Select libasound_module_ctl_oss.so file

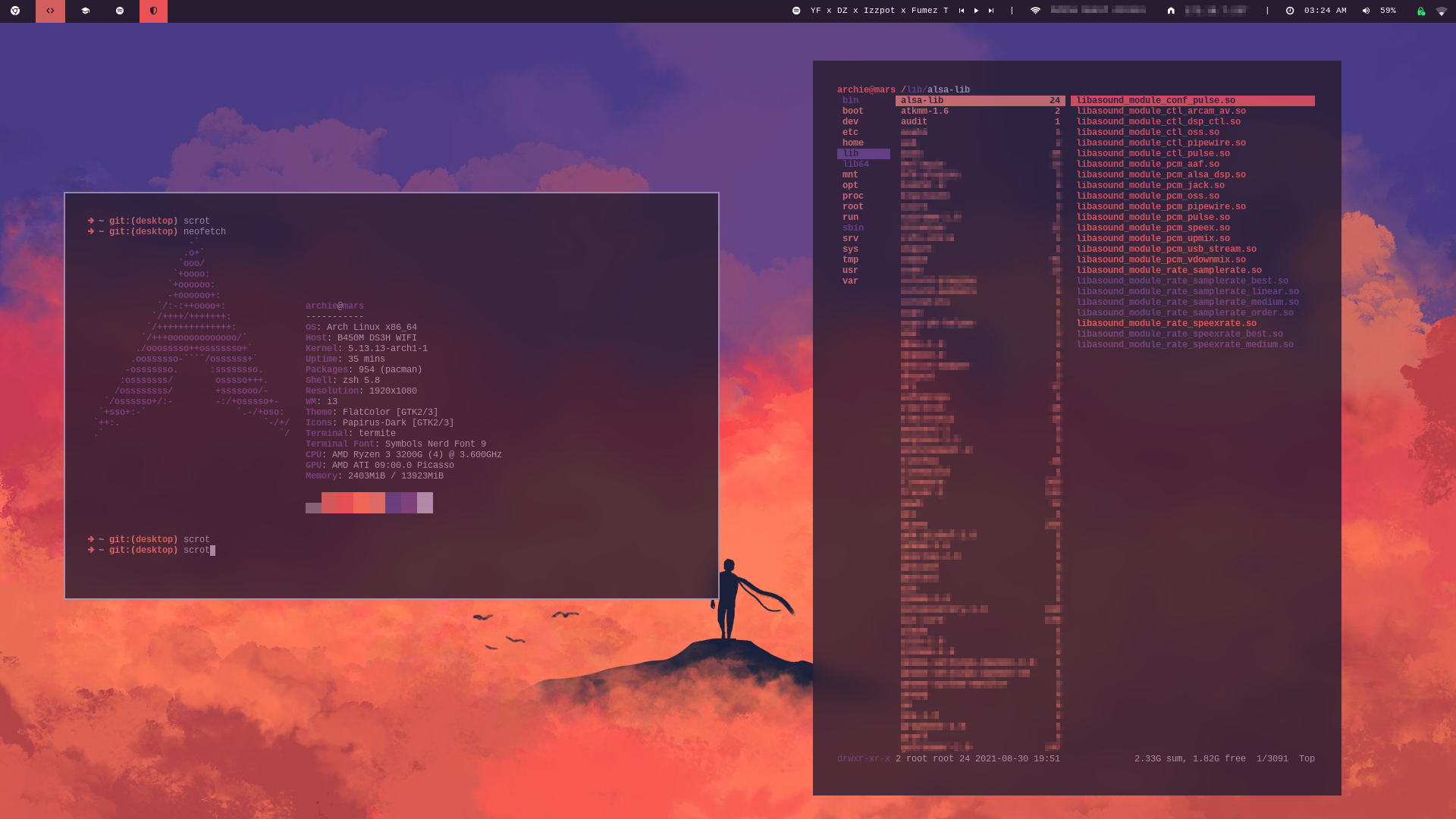coord(1148,132)
